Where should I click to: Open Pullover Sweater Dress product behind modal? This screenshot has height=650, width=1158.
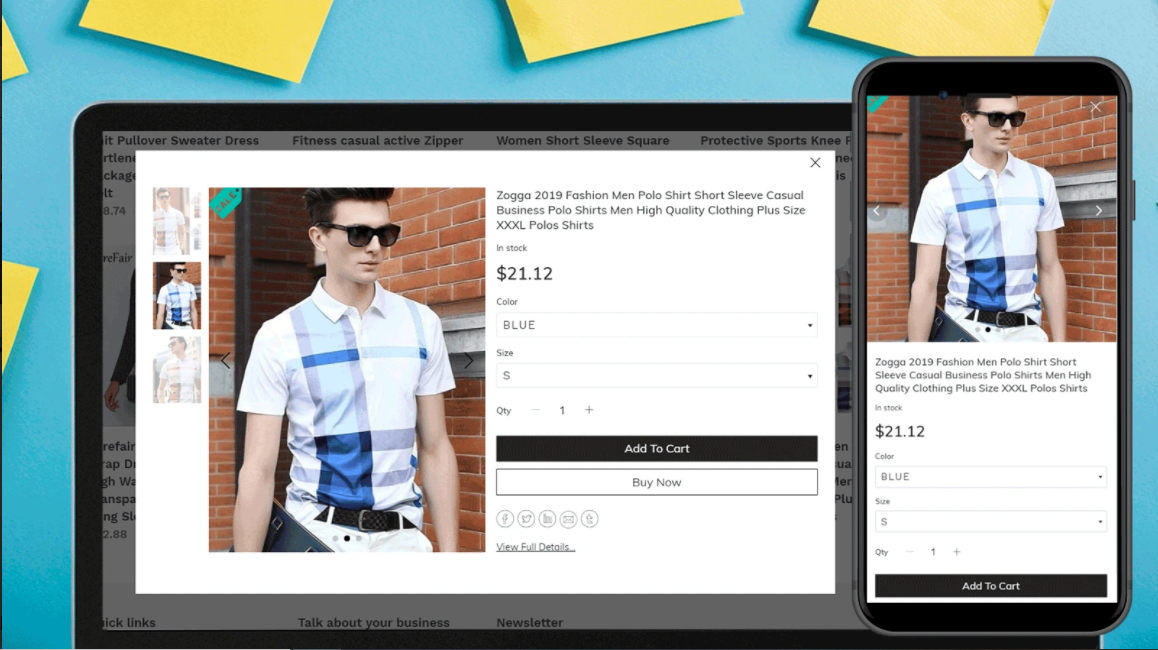point(182,140)
